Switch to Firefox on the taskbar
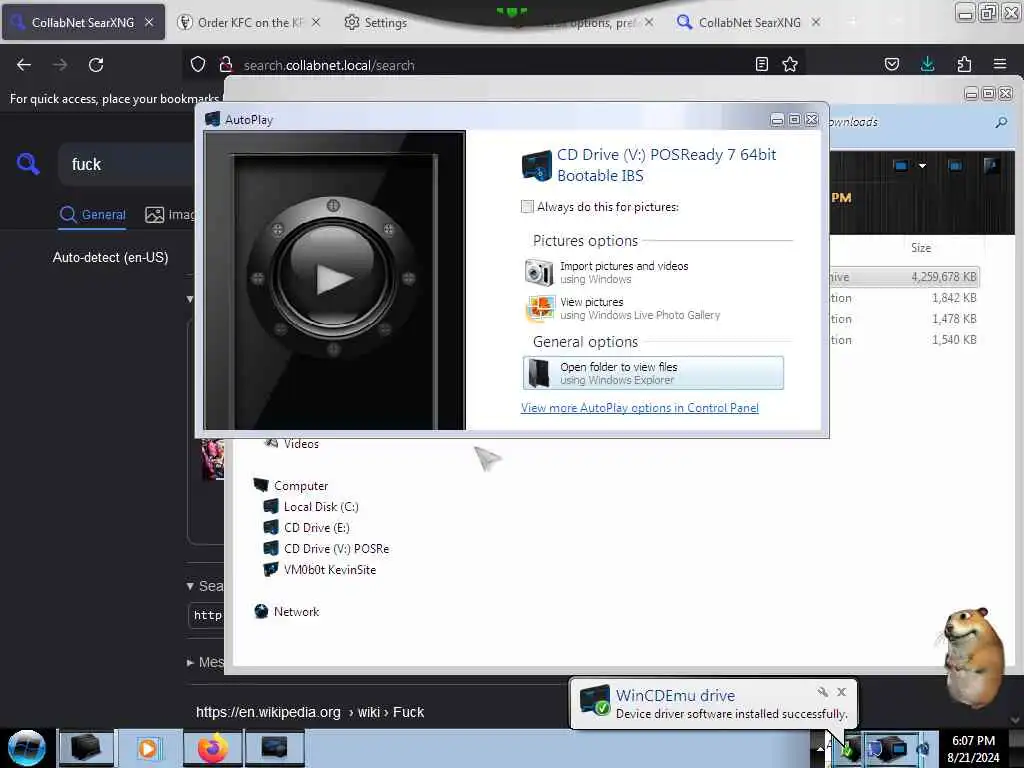 (x=212, y=748)
